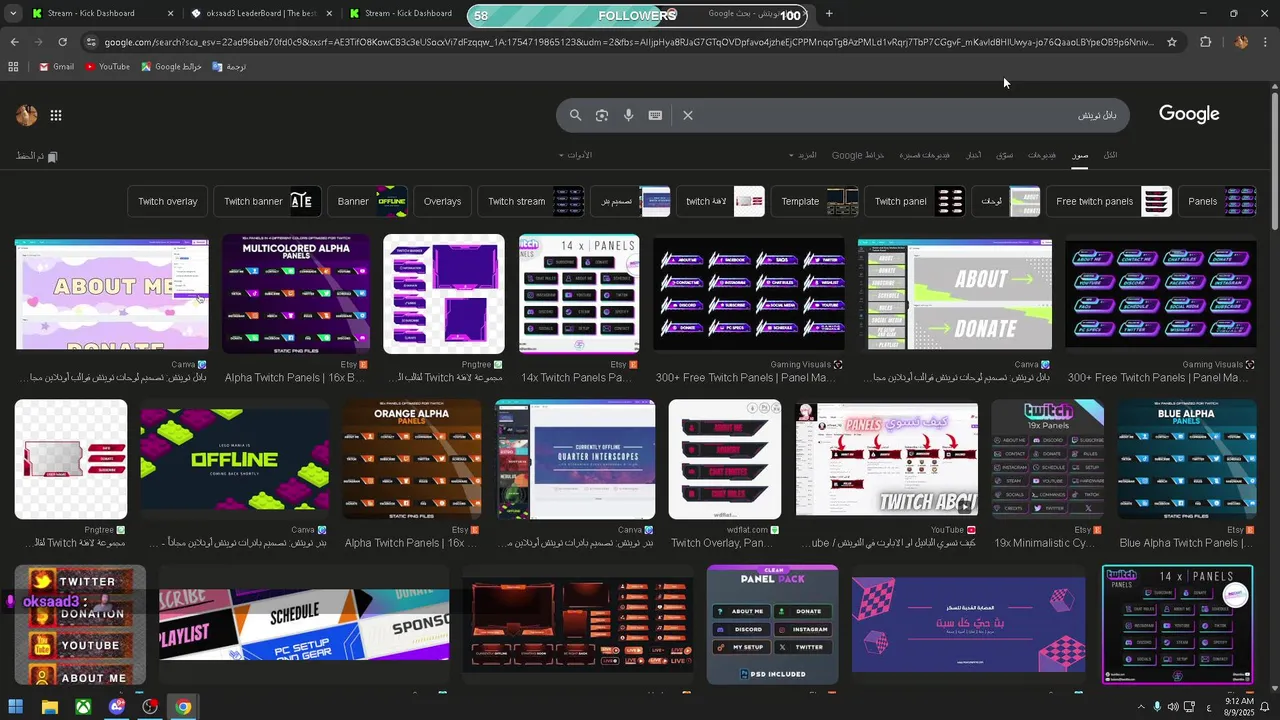Open Orange Alpha Panels thumbnail

[411, 459]
